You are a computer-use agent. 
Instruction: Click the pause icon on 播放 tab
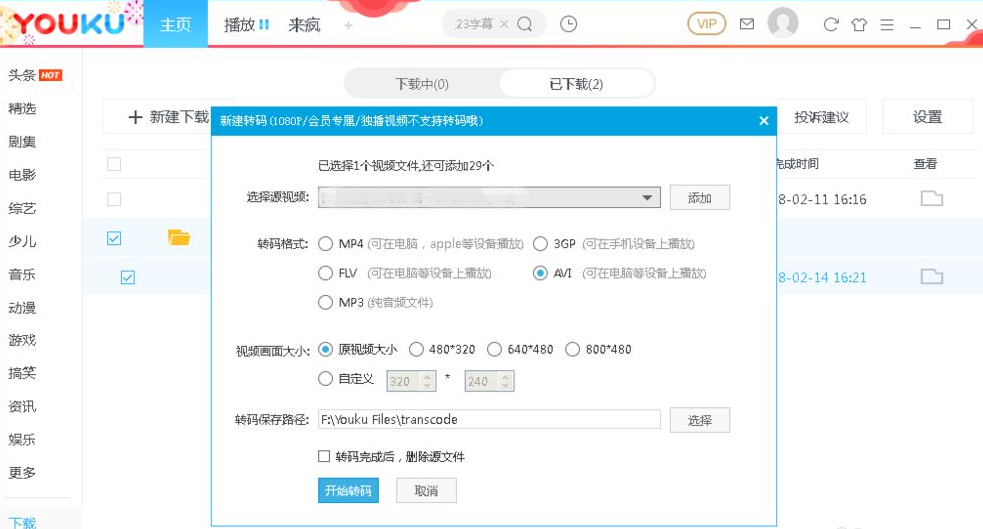point(264,24)
